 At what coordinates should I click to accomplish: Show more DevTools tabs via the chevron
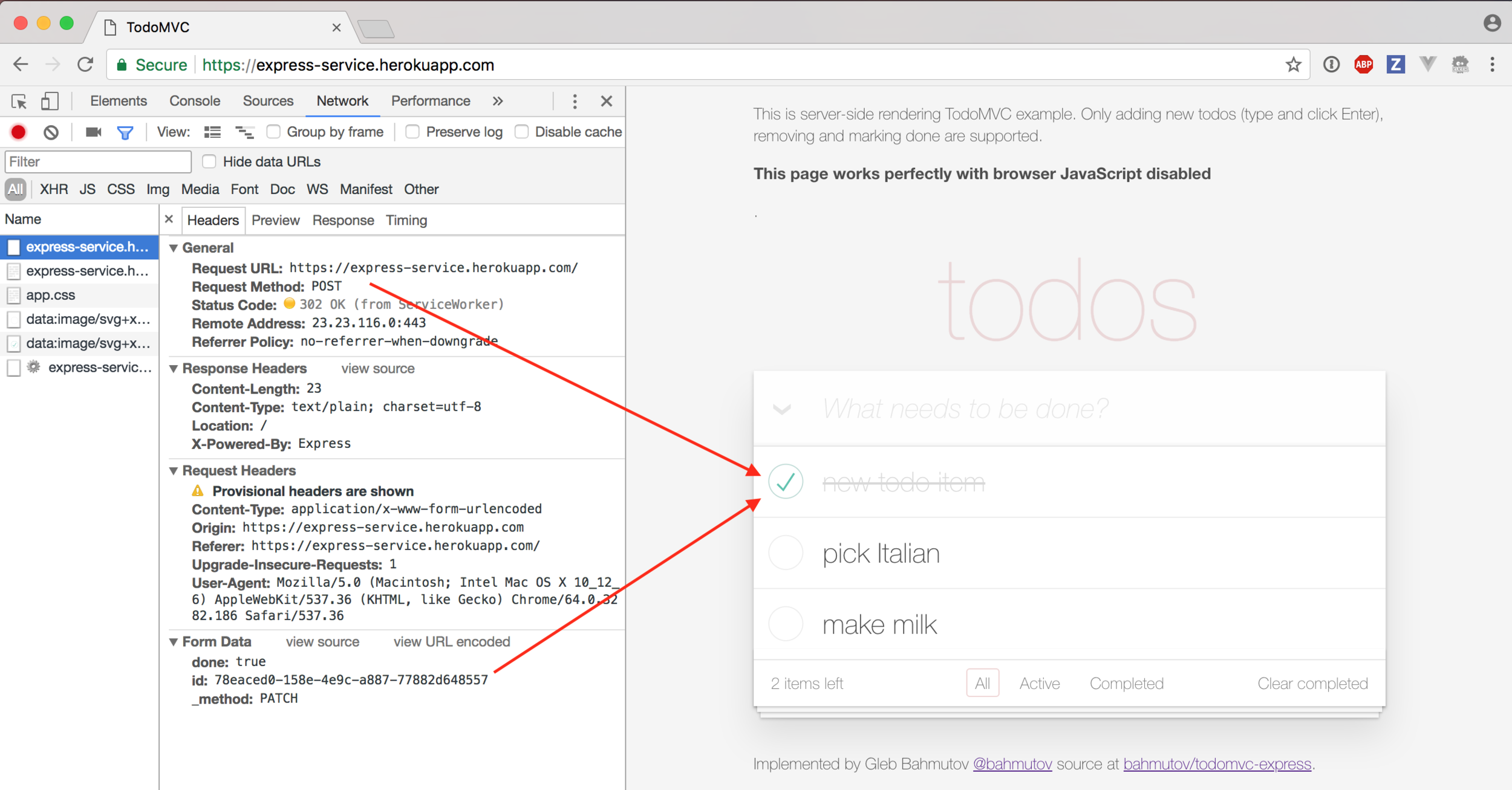[498, 101]
